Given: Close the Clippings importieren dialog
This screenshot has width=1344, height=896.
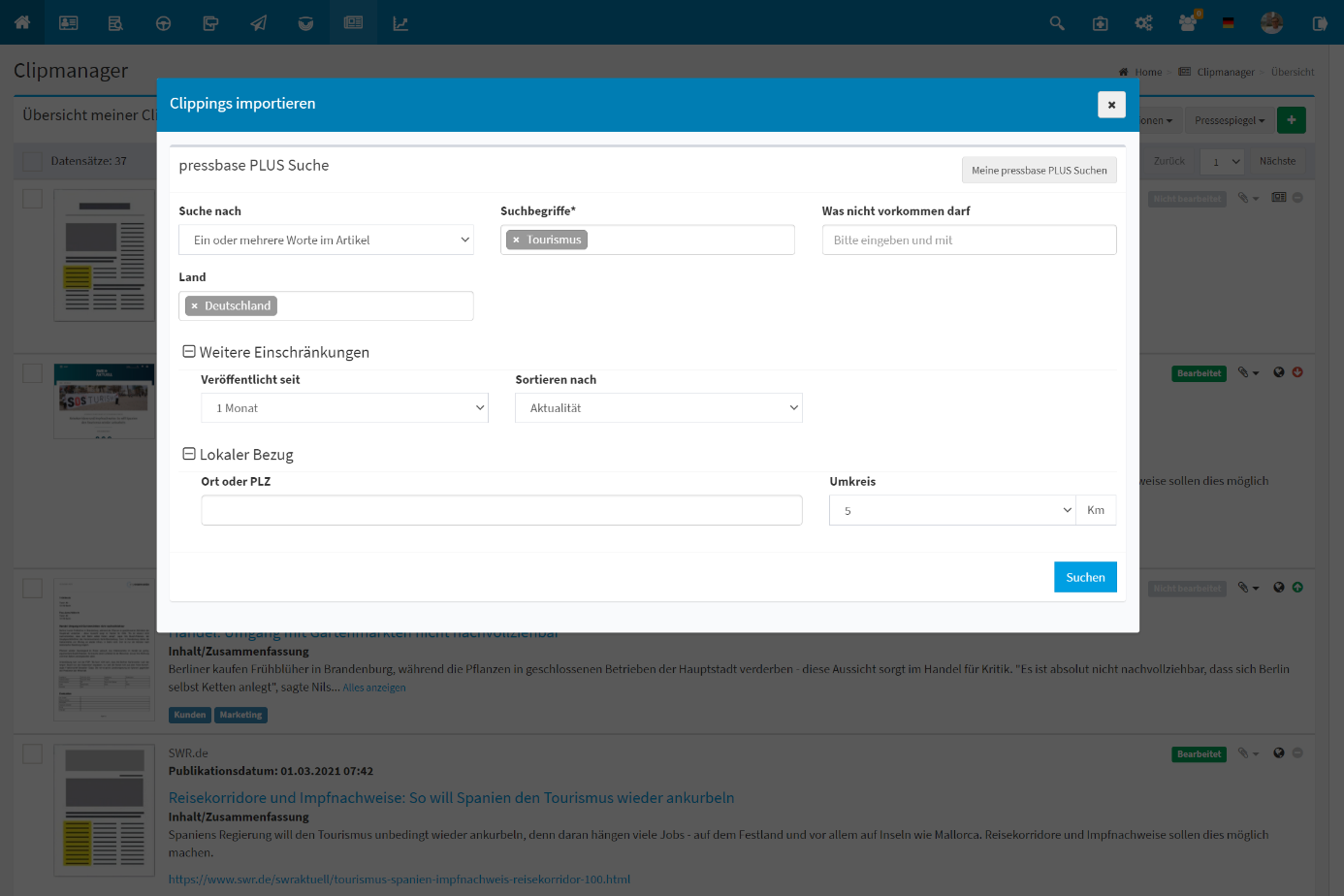Looking at the screenshot, I should point(1111,105).
